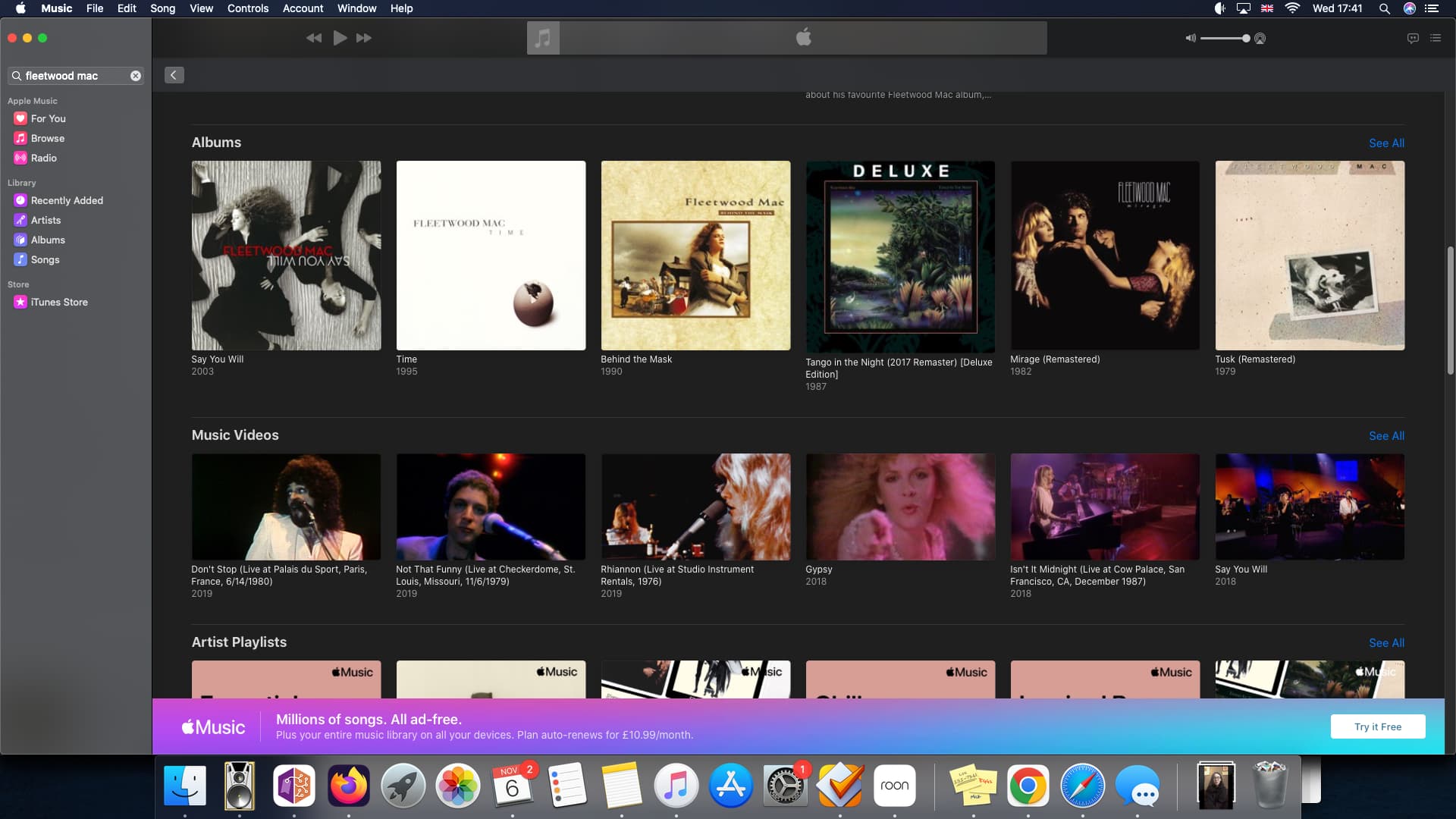This screenshot has height=819, width=1456.
Task: Play the Isn't It Midnight video
Action: click(x=1105, y=507)
